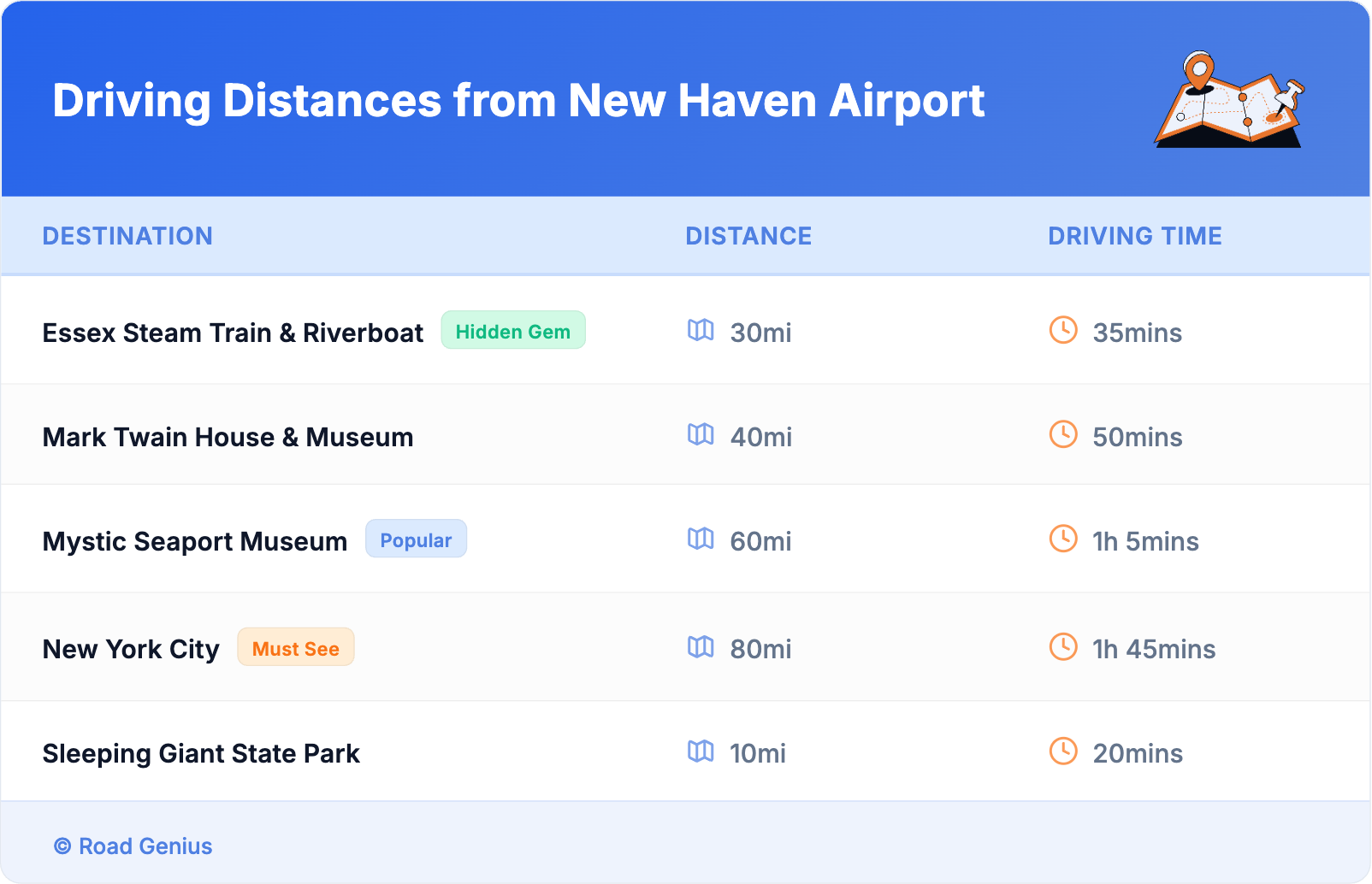
Task: Click the clock icon next to 50mins
Action: 1063,434
